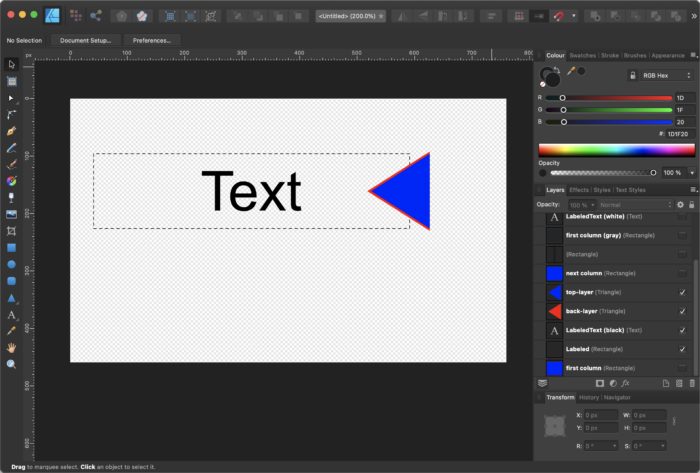Select the Colour Picker tool in toolbox
Screen dimensions: 700x473
click(12, 331)
